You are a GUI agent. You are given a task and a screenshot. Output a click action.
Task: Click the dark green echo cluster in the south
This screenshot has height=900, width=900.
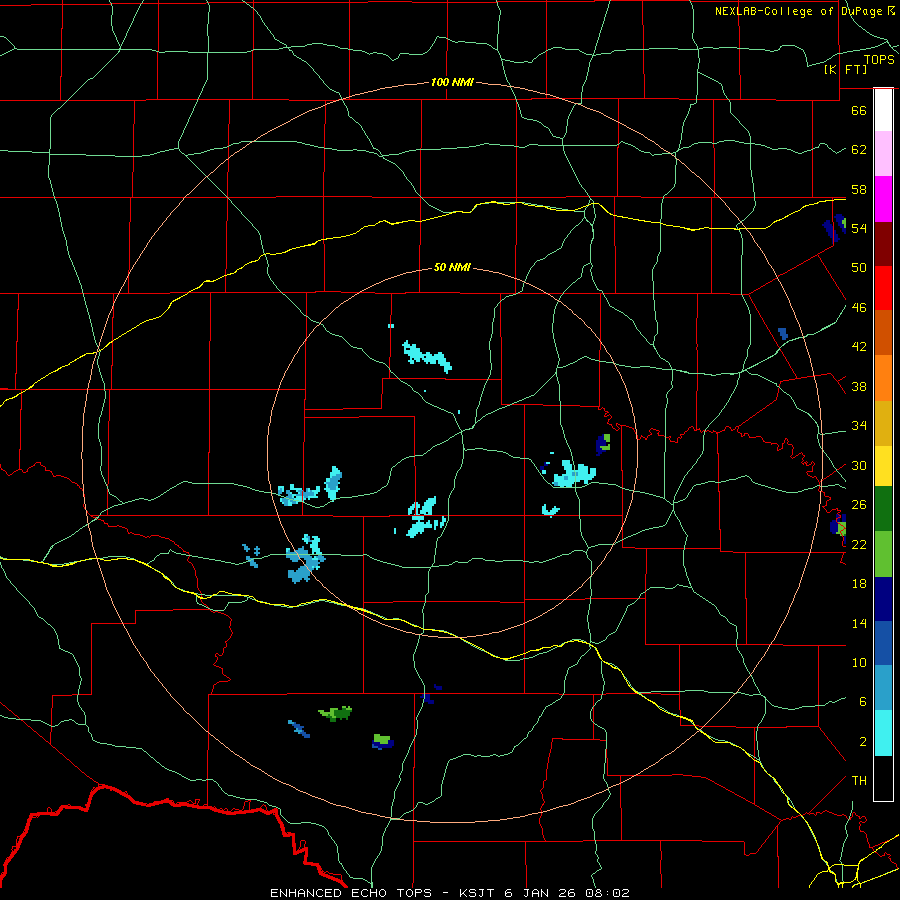tap(336, 713)
